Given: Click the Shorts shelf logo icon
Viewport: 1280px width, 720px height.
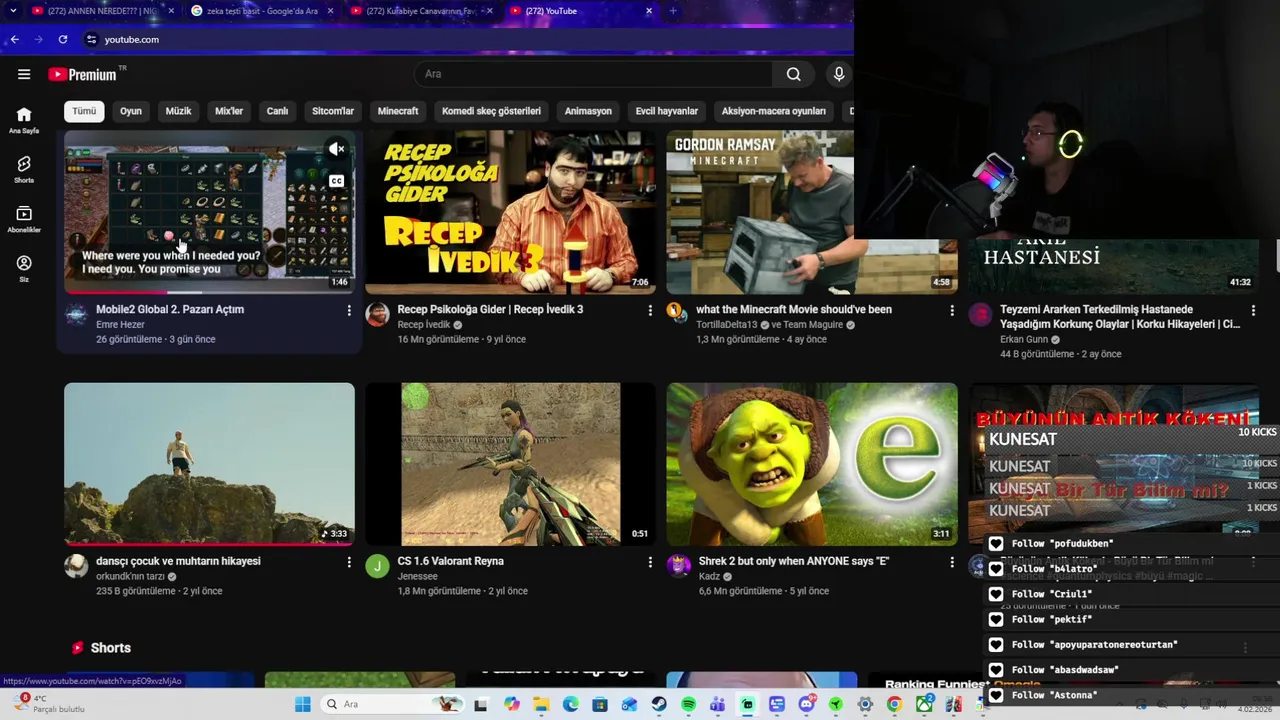Looking at the screenshot, I should [x=78, y=648].
